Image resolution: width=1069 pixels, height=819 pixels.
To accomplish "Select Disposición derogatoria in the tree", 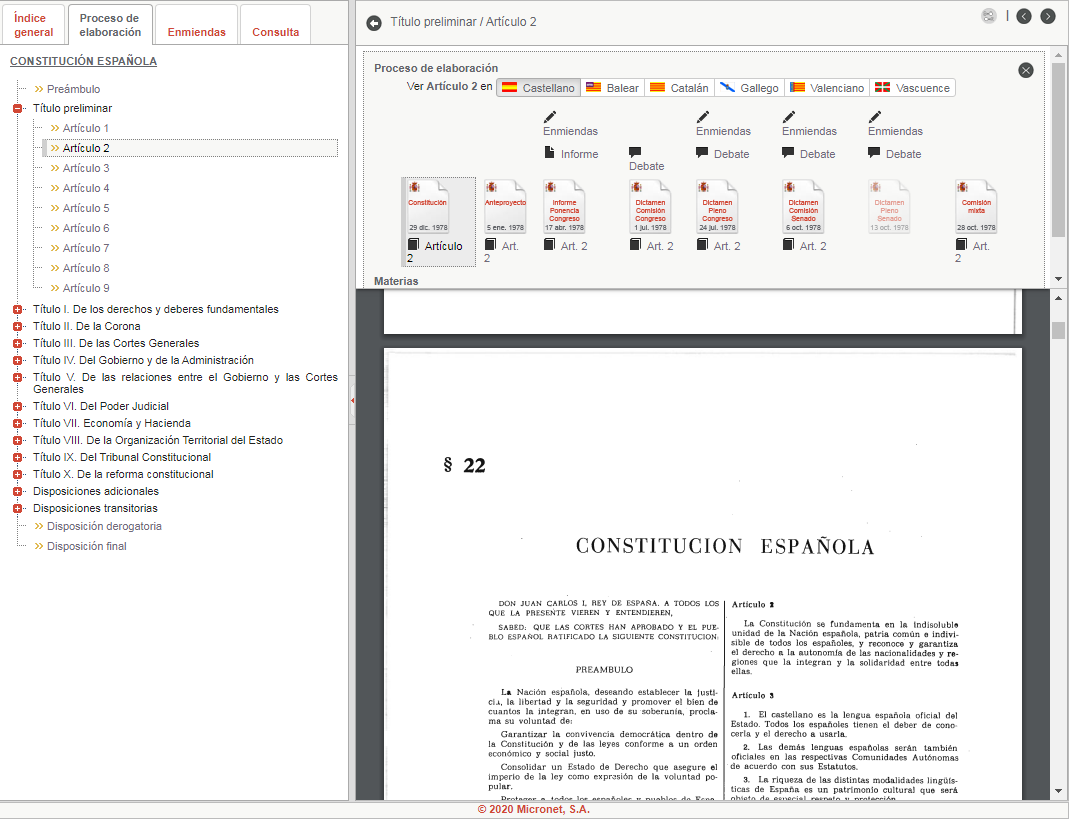I will pos(104,526).
